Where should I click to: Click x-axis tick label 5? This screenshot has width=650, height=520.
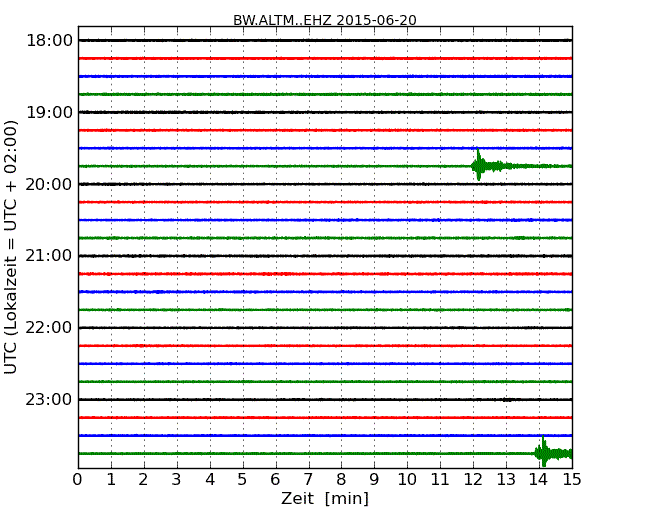pyautogui.click(x=242, y=480)
